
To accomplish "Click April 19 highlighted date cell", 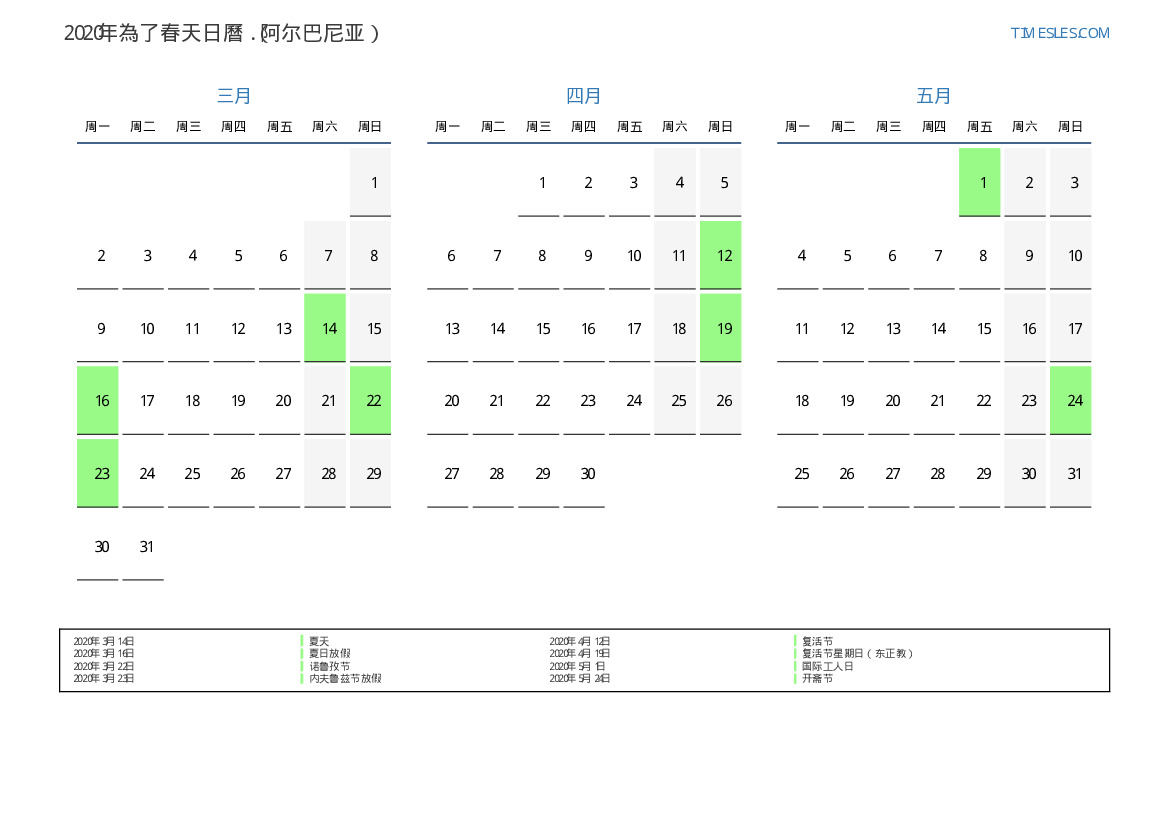I will click(x=721, y=328).
